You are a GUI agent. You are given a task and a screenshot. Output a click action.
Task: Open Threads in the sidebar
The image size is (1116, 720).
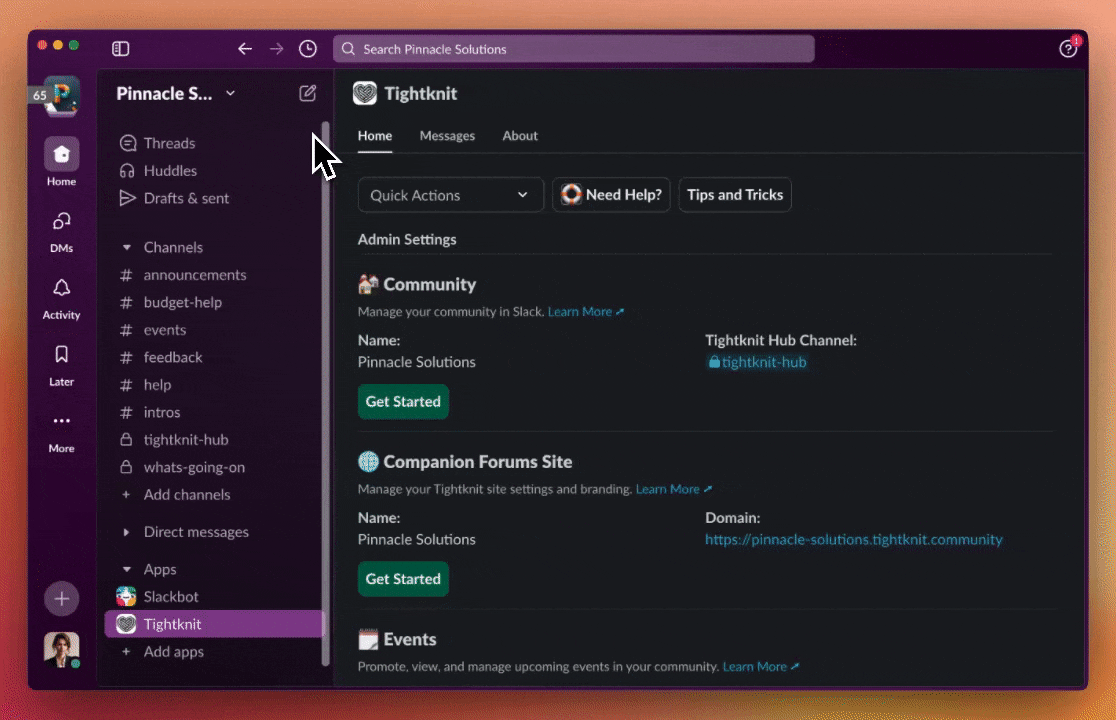[169, 143]
